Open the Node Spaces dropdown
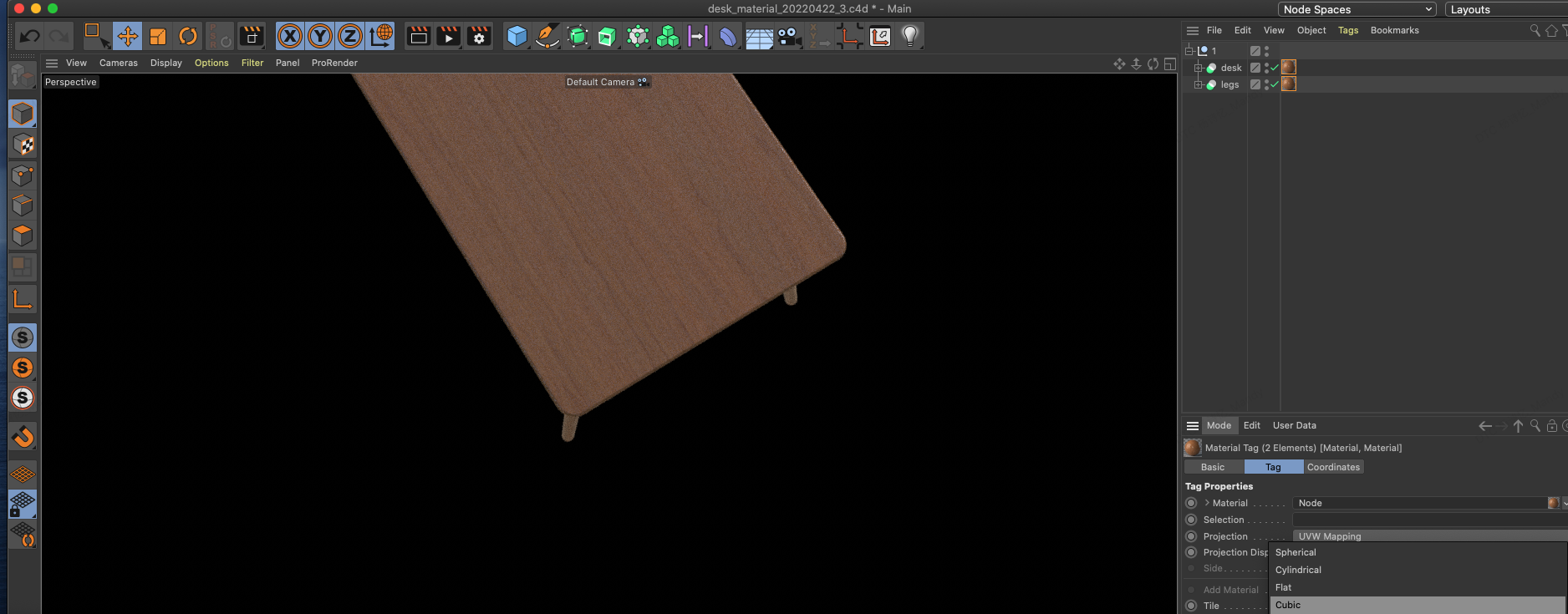The image size is (1568, 614). coord(1357,9)
